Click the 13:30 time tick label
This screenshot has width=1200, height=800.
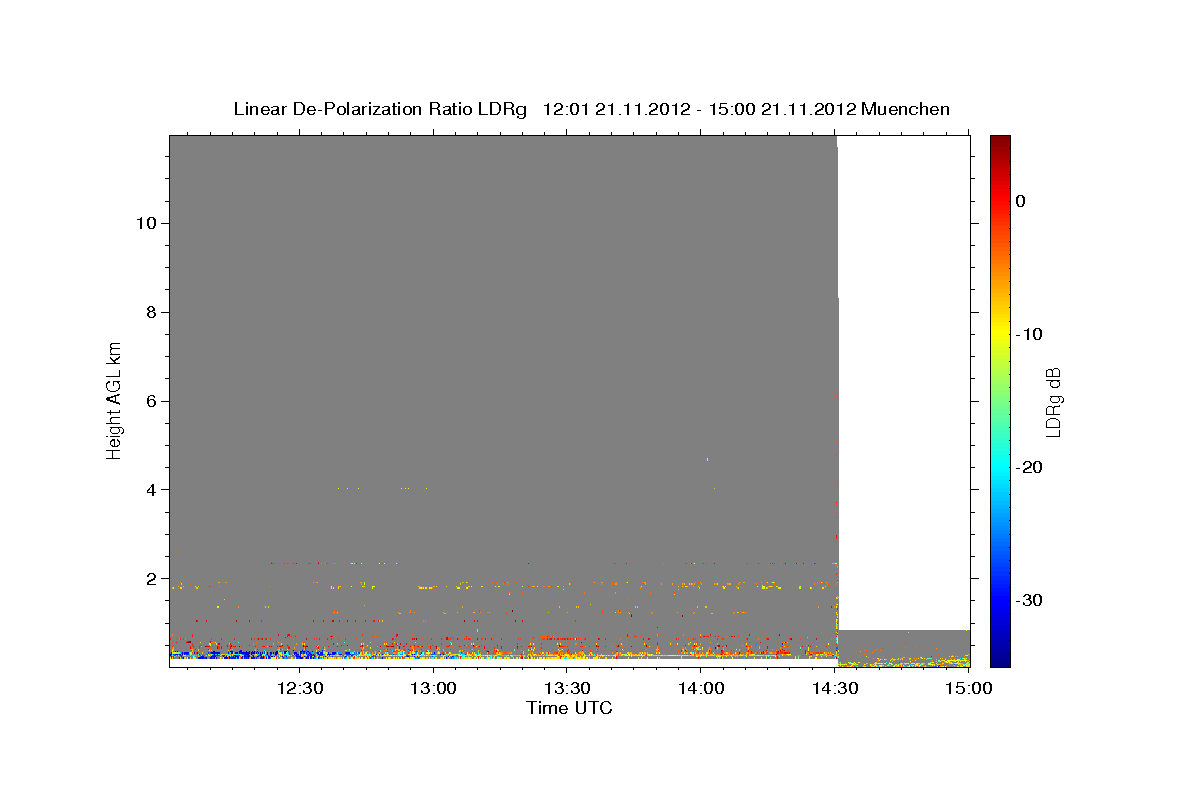coord(567,688)
